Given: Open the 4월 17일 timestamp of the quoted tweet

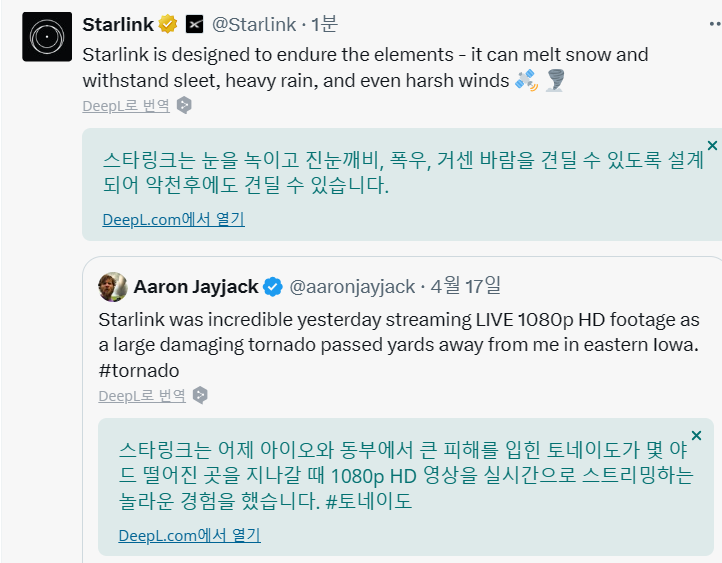Looking at the screenshot, I should 466,286.
